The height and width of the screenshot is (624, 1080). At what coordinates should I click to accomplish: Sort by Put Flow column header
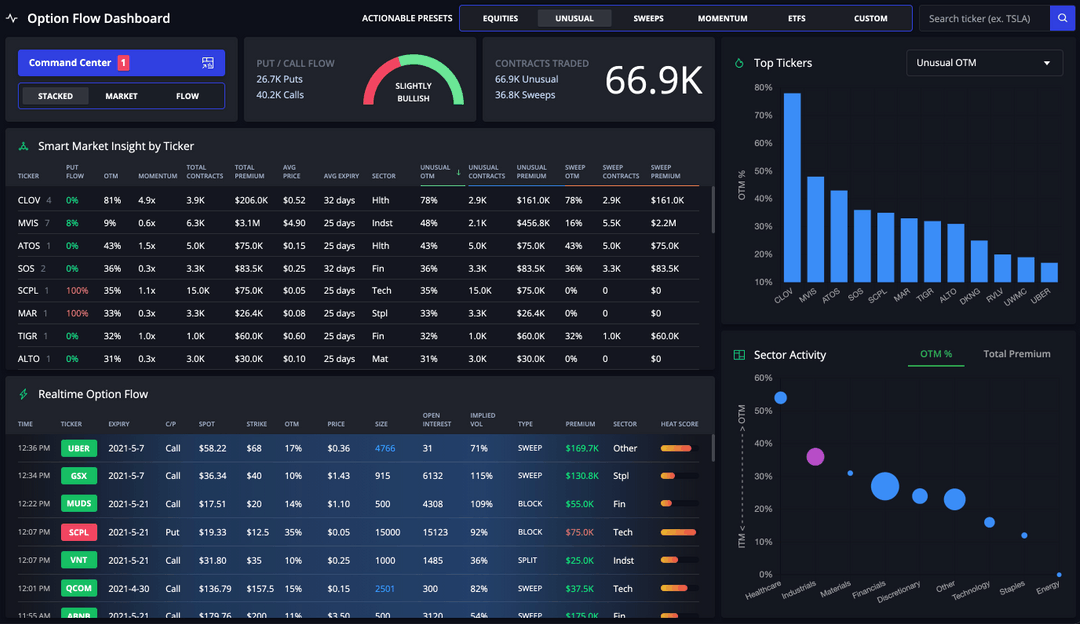click(75, 171)
